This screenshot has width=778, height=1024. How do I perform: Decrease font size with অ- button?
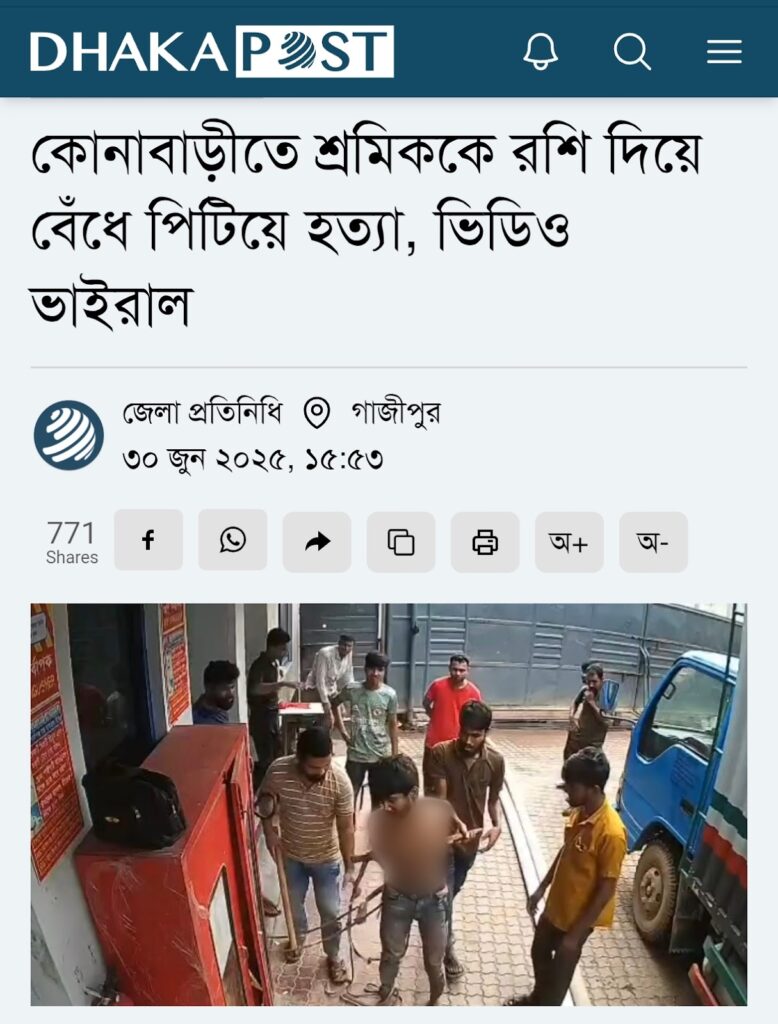click(653, 542)
